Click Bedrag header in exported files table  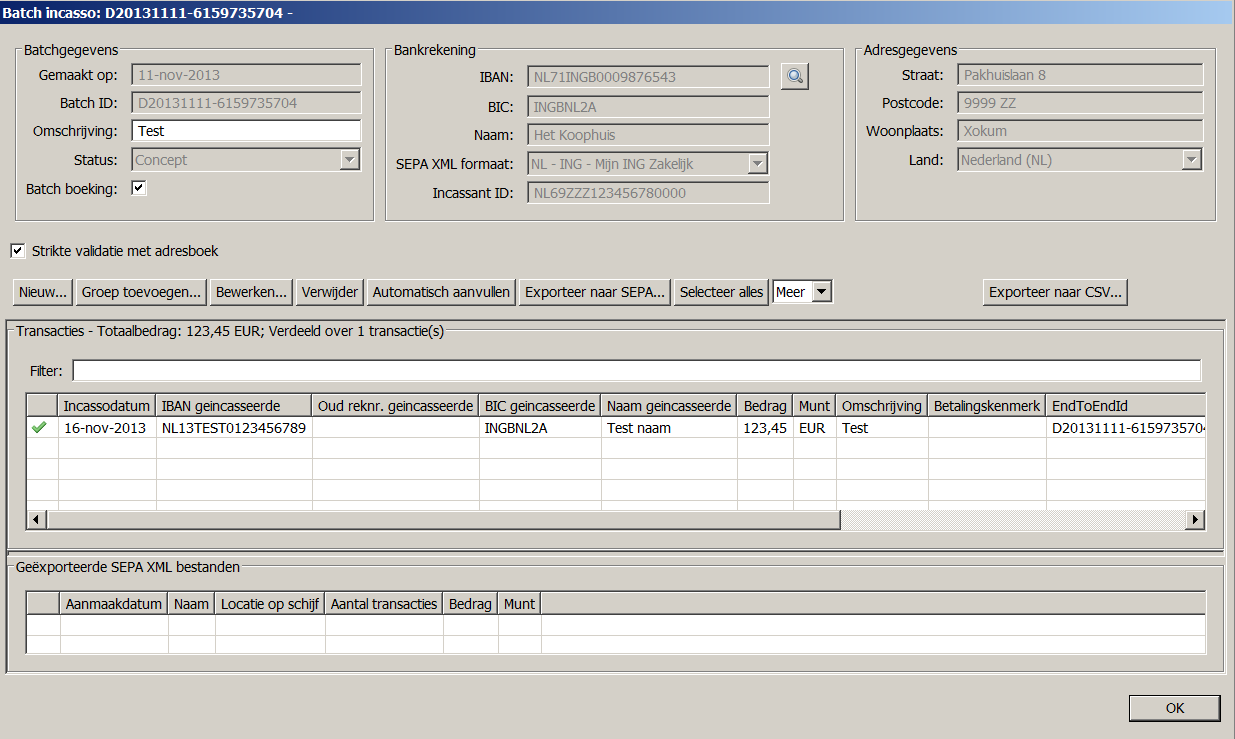pyautogui.click(x=470, y=603)
